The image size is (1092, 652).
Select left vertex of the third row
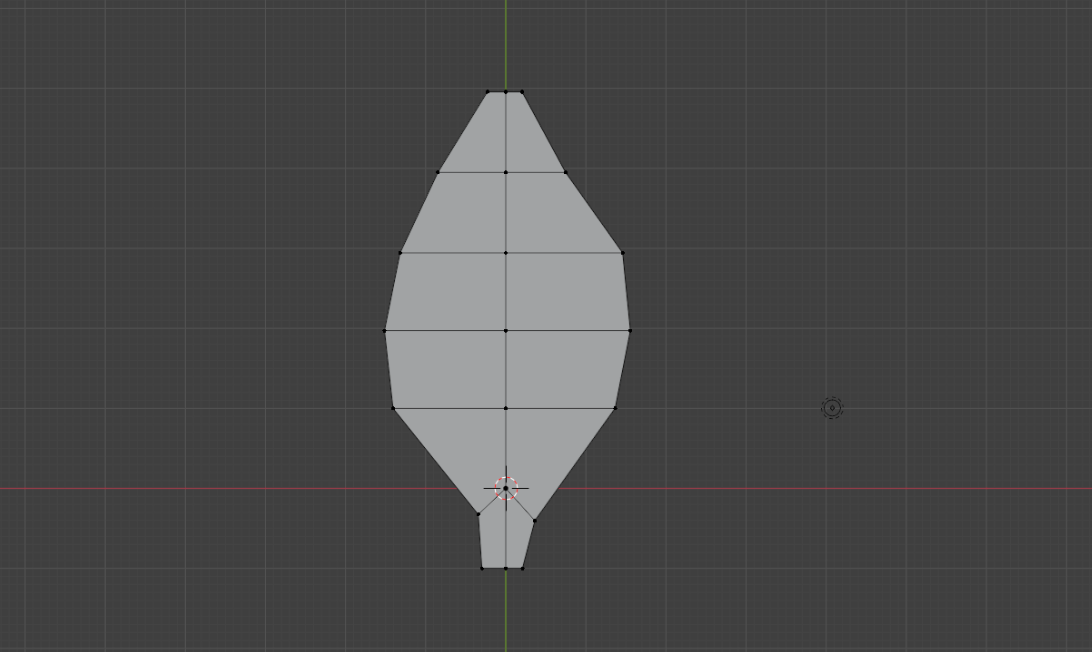400,253
